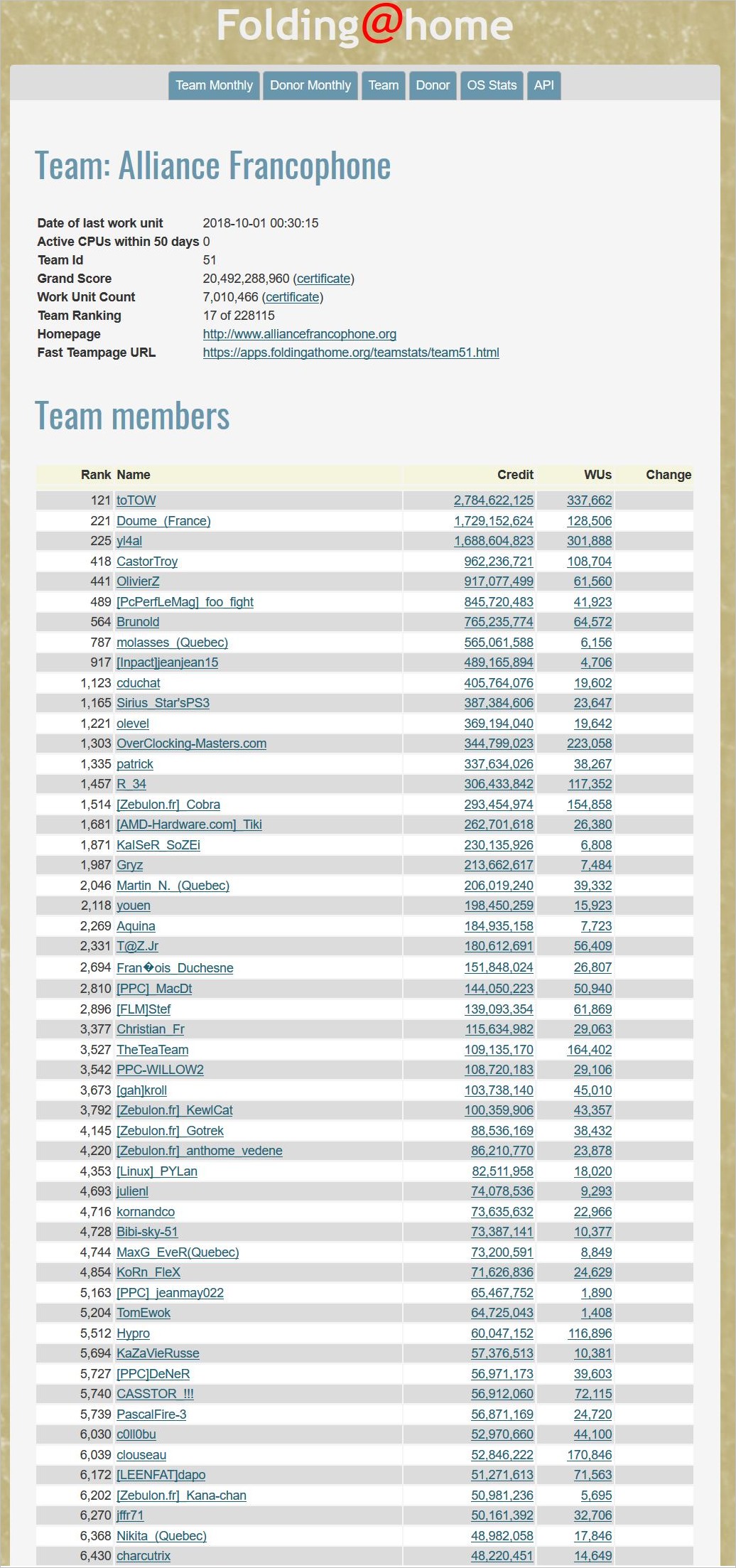Open the [PcPerfLeMag]_foo_fight member link
736x1568 pixels.
185,602
